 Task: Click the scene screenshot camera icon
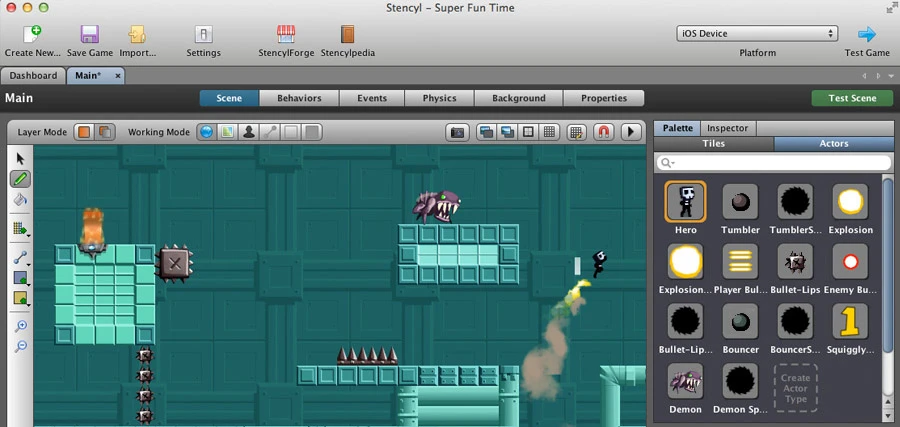coord(457,132)
